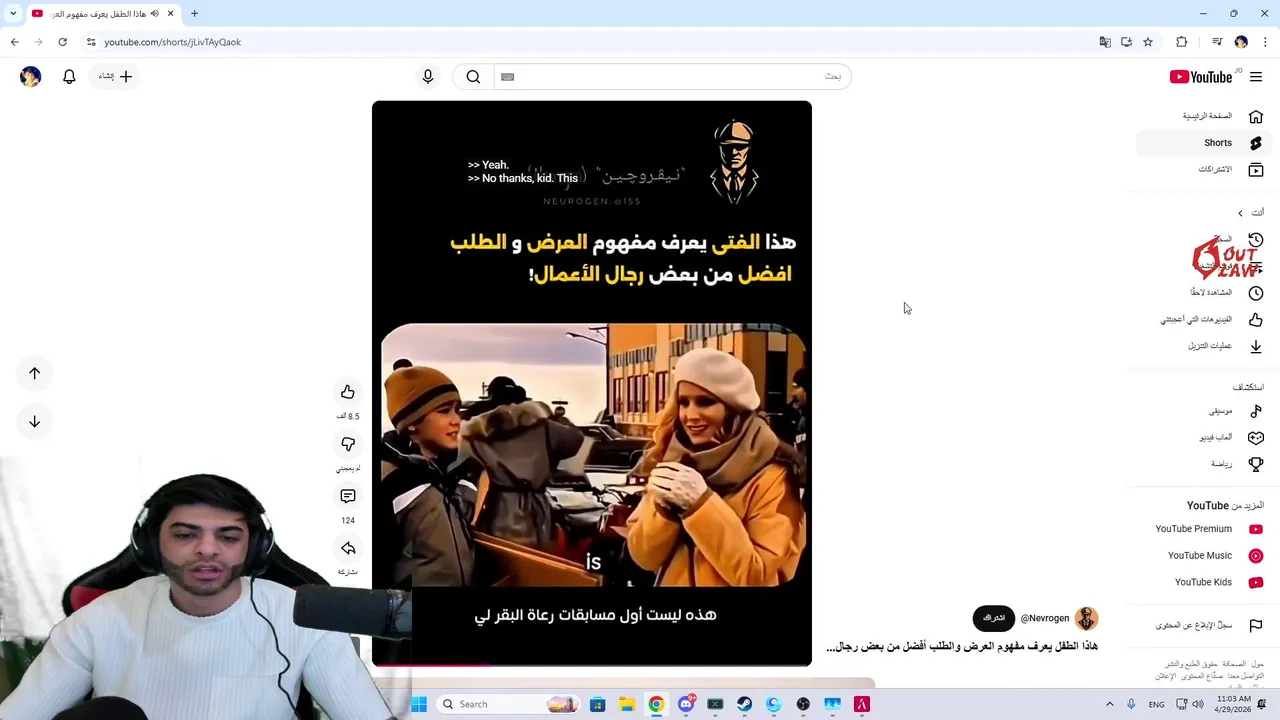Click the address bar URL
The height and width of the screenshot is (720, 1280).
point(172,42)
